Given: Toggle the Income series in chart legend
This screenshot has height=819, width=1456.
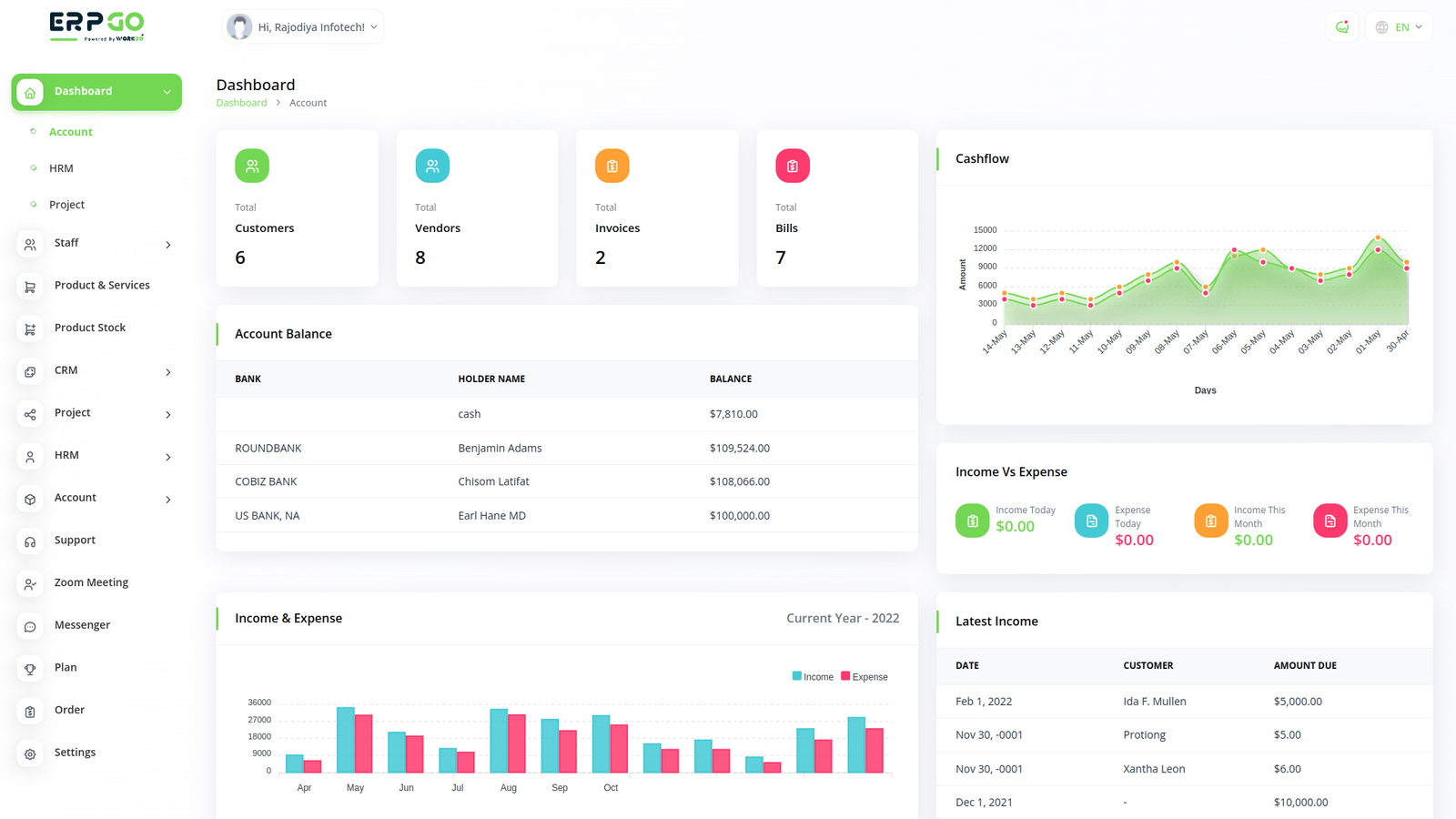Looking at the screenshot, I should coord(813,677).
